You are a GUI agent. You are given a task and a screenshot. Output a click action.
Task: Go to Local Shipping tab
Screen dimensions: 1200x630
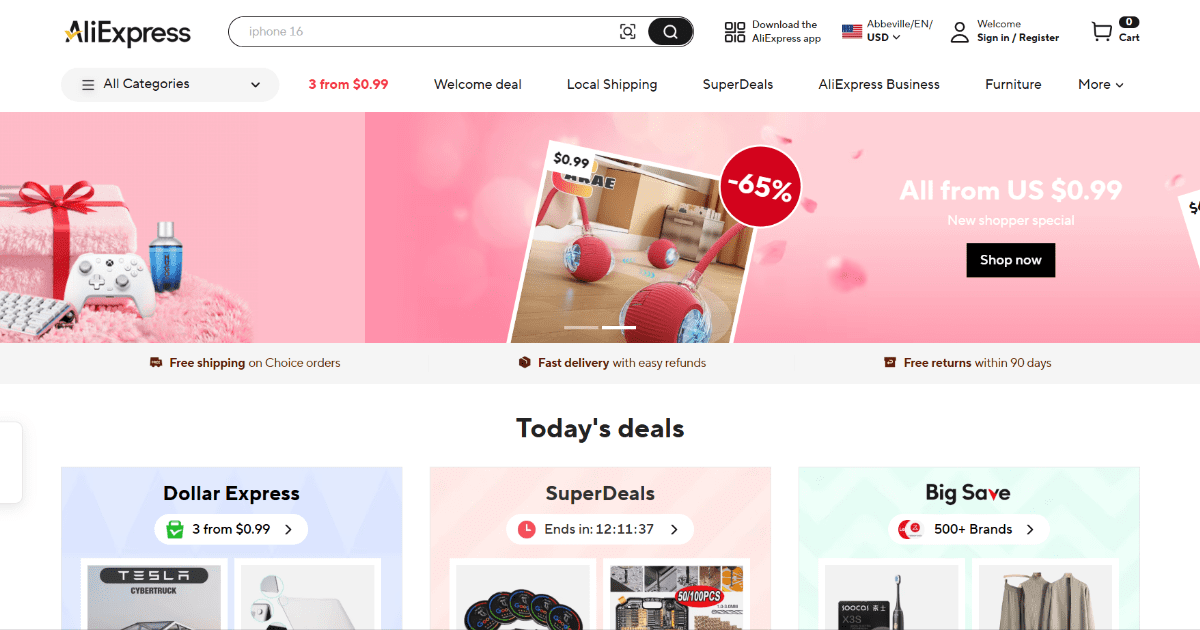point(612,85)
